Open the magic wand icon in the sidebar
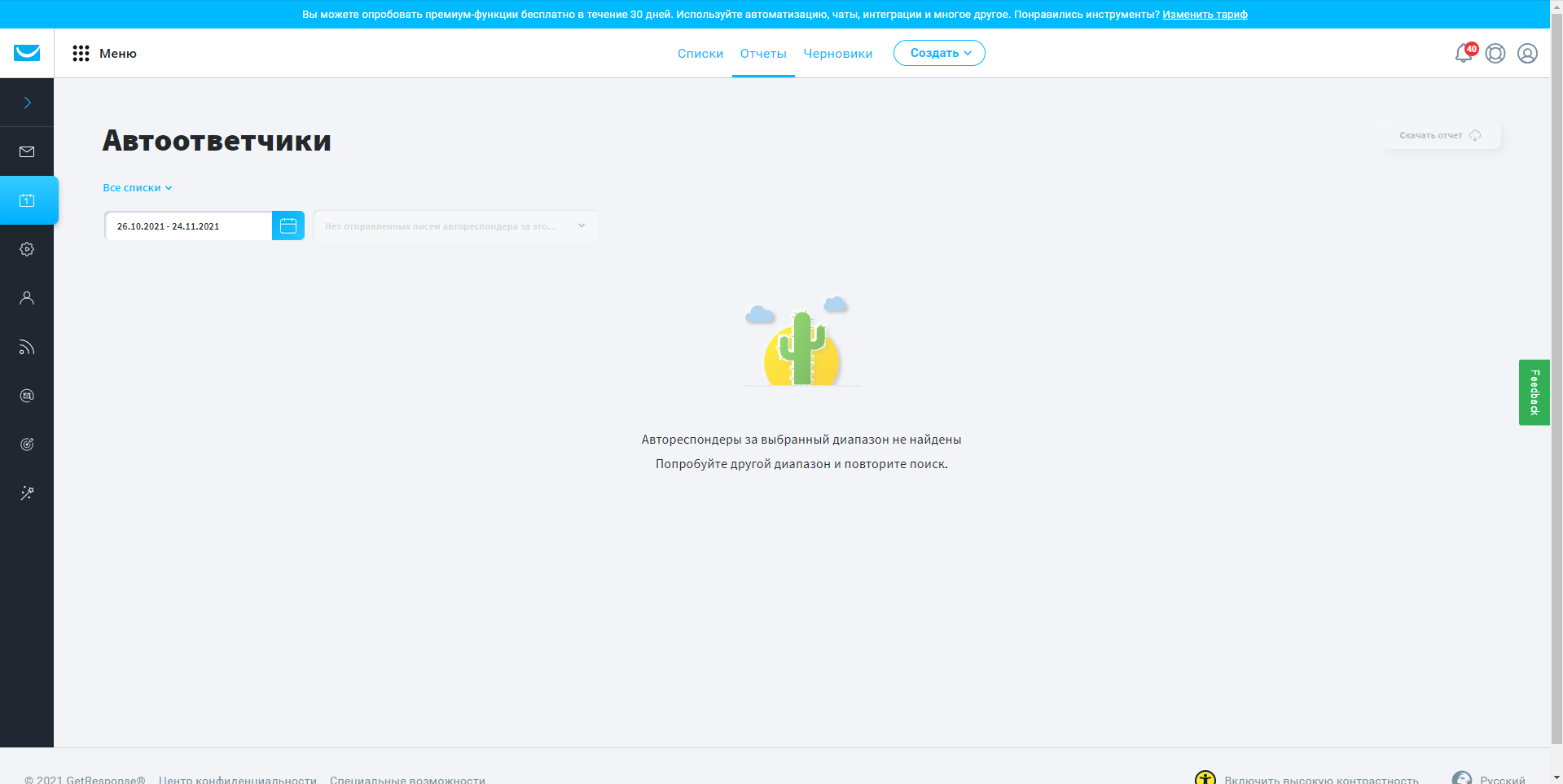Image resolution: width=1563 pixels, height=784 pixels. click(x=27, y=493)
